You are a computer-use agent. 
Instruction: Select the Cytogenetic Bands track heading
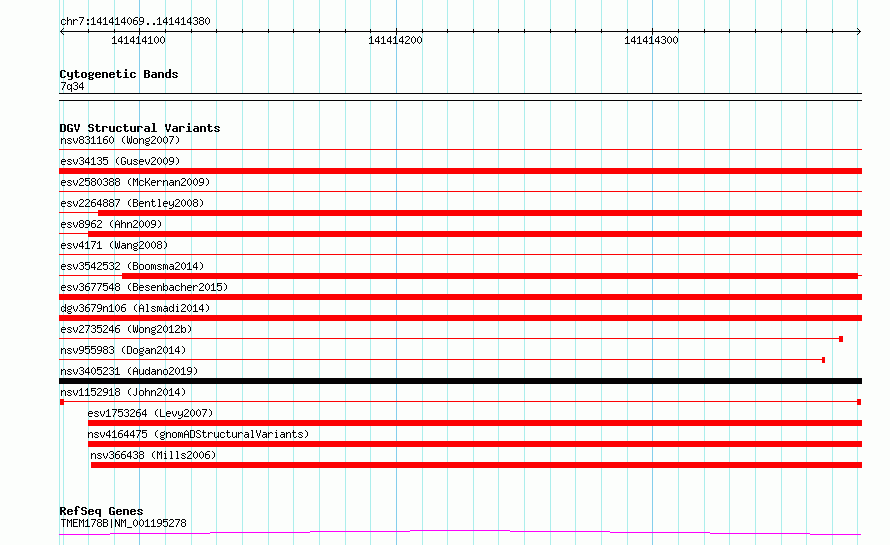(x=119, y=74)
